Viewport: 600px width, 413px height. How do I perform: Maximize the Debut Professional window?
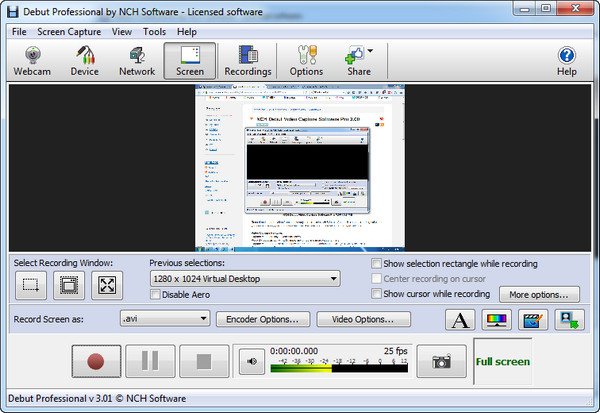coord(546,8)
